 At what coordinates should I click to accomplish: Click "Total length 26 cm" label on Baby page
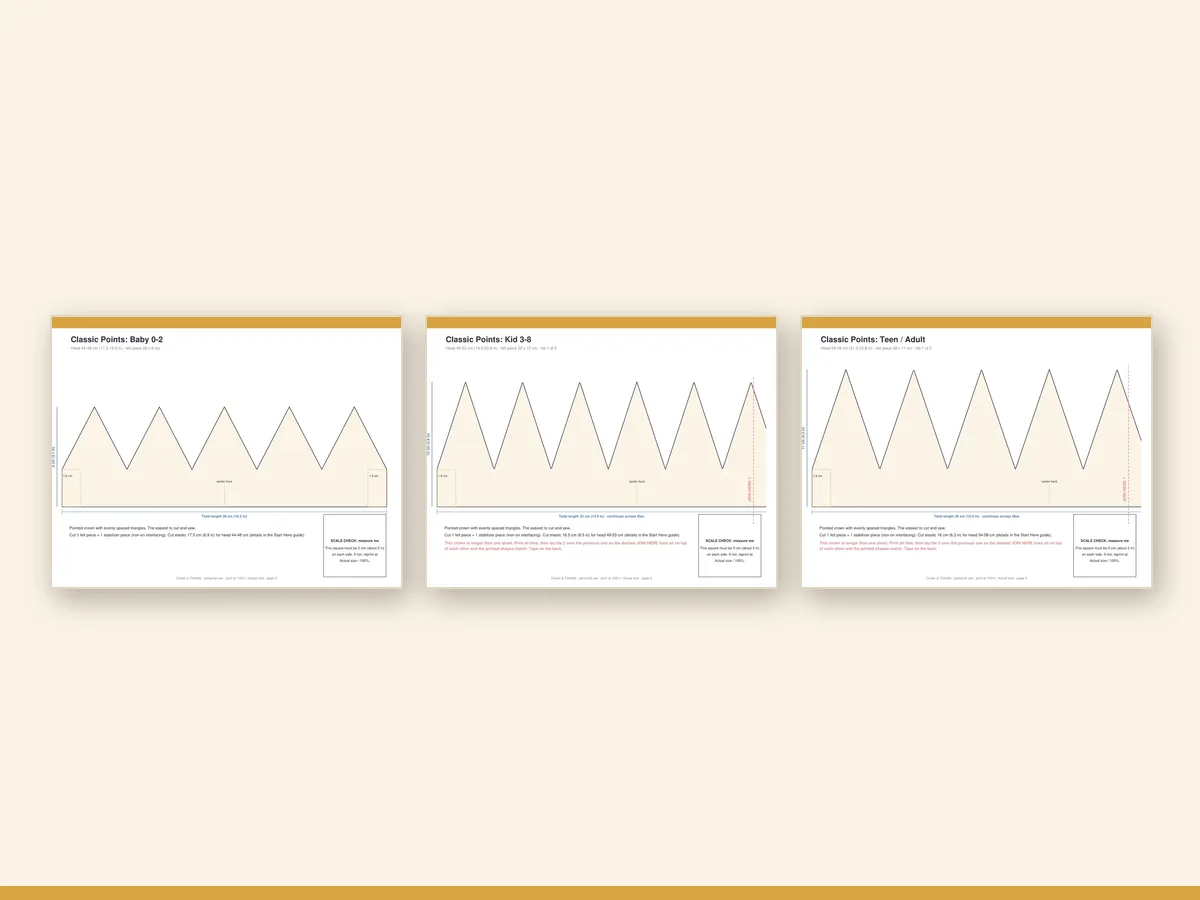224,516
